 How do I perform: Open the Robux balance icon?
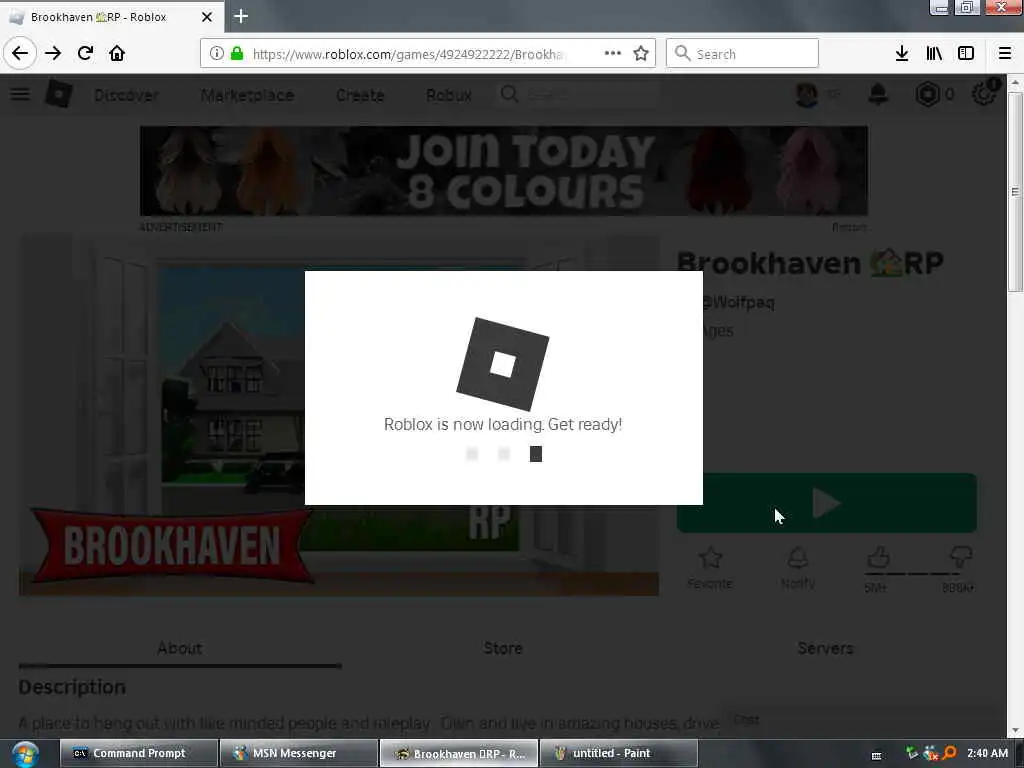927,95
